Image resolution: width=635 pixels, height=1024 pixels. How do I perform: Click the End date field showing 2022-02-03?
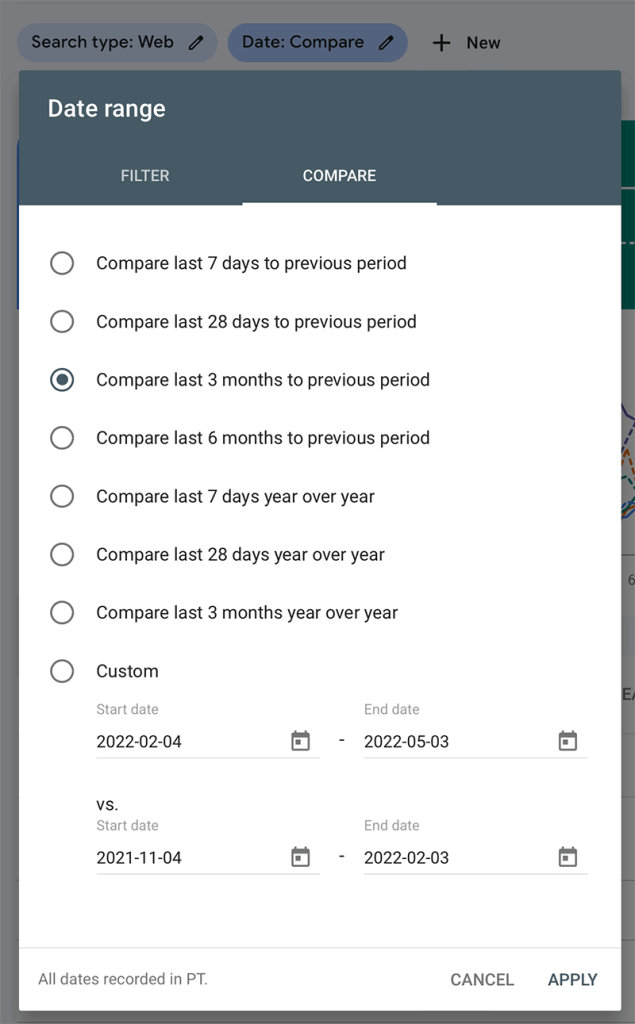click(476, 857)
